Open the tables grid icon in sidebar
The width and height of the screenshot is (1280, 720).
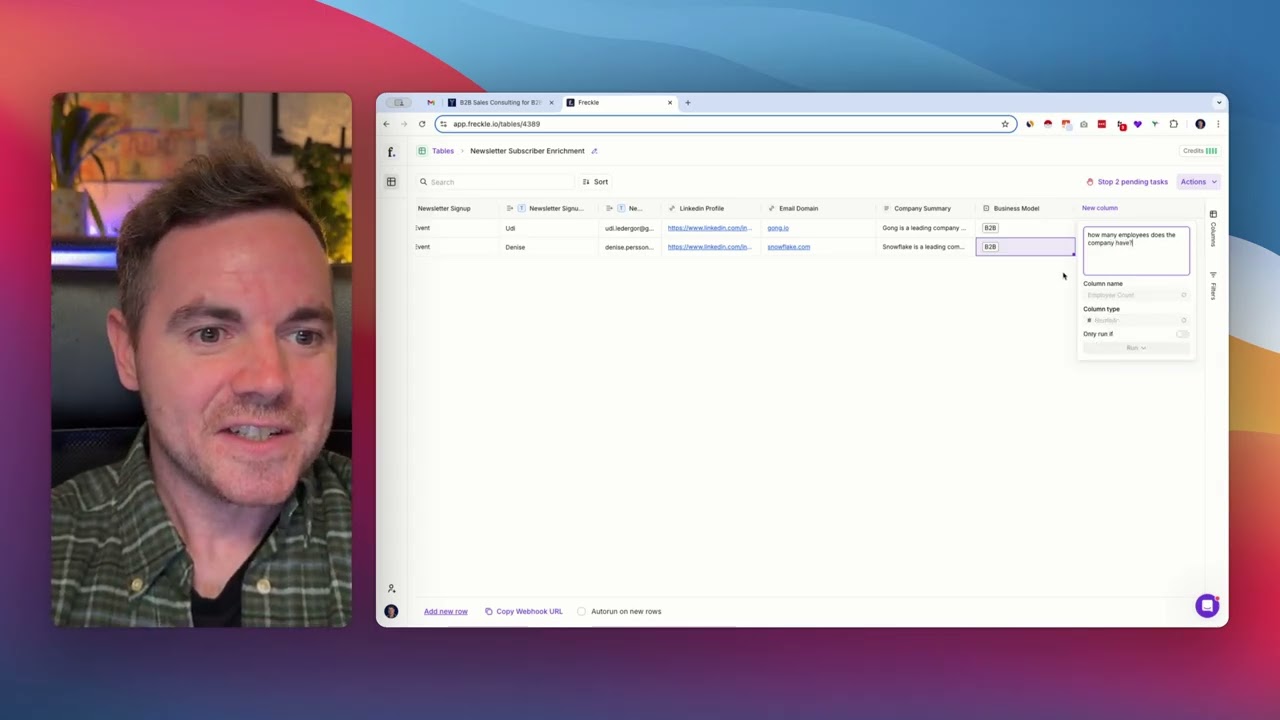point(391,182)
